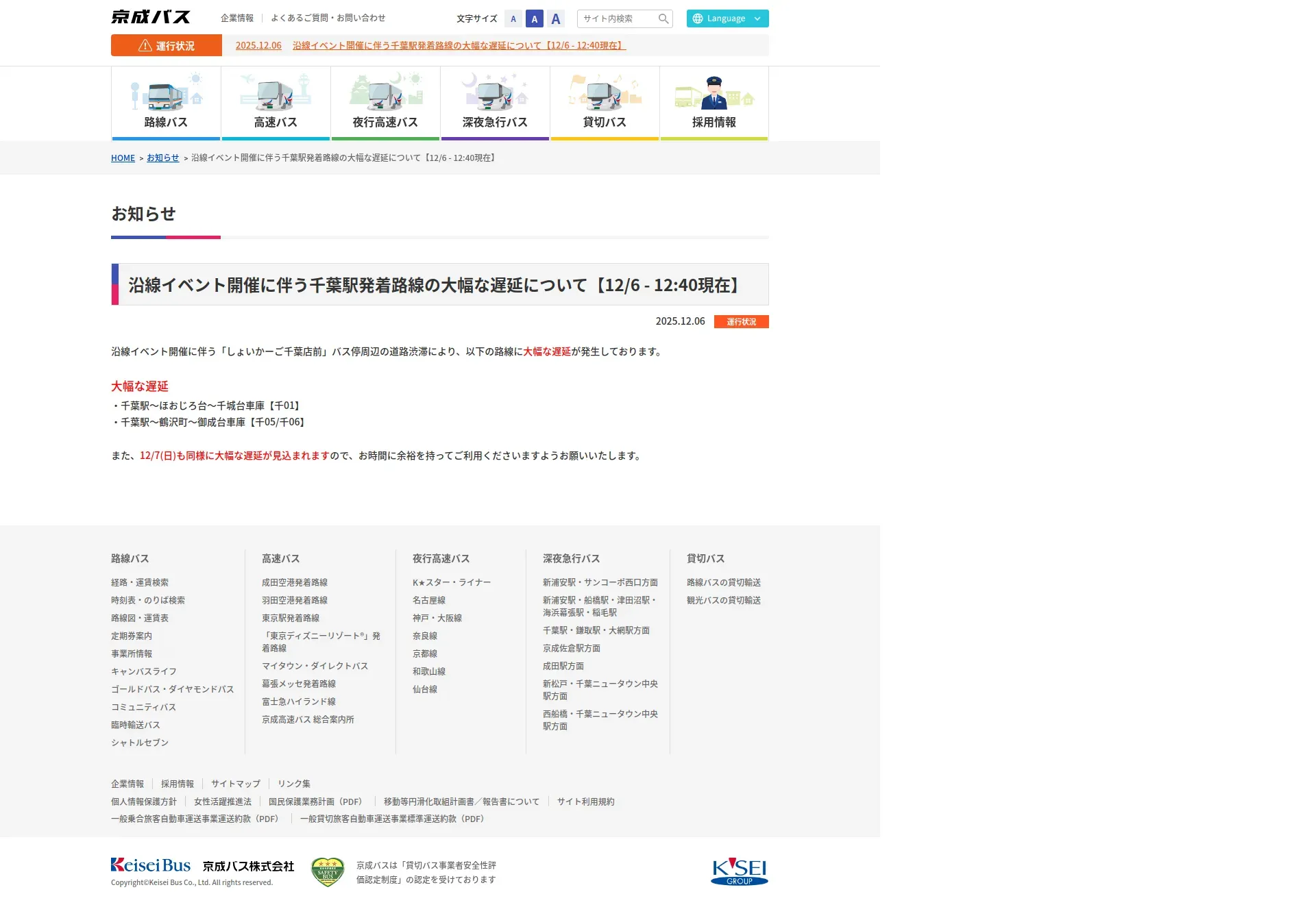Open 企業情報 in top menu
The width and height of the screenshot is (1316, 907).
click(237, 18)
